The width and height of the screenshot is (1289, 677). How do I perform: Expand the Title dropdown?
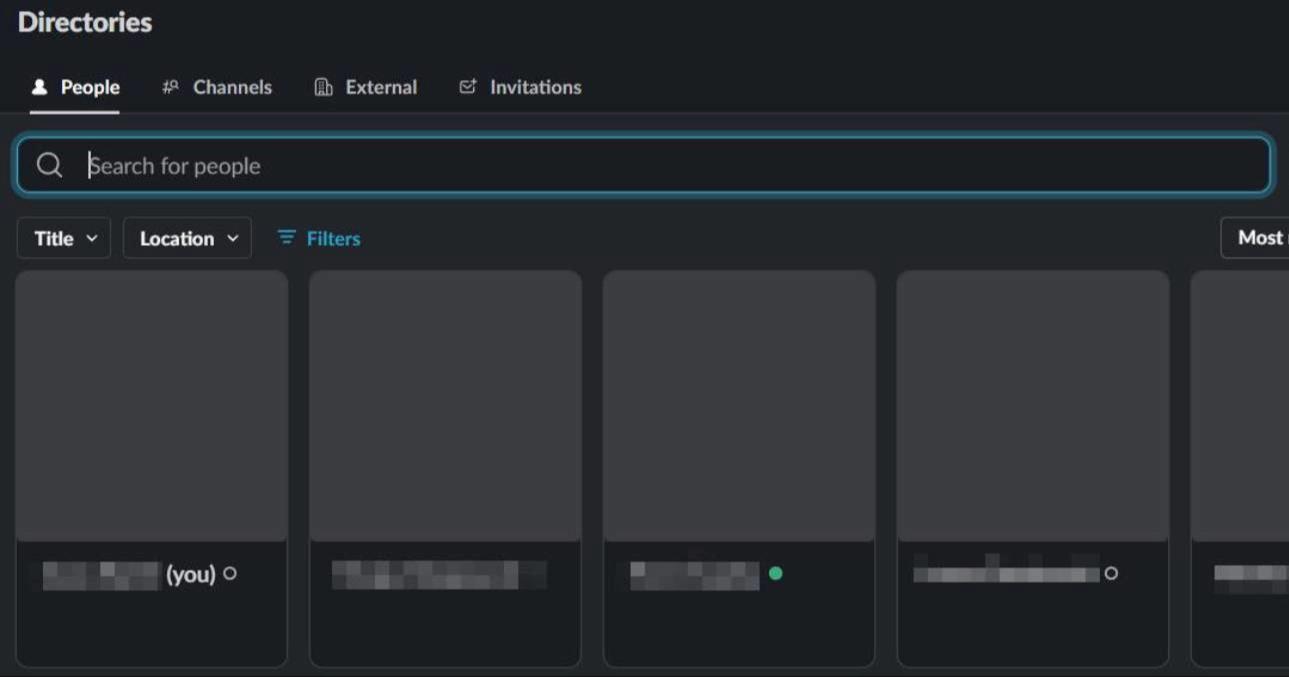click(x=64, y=238)
